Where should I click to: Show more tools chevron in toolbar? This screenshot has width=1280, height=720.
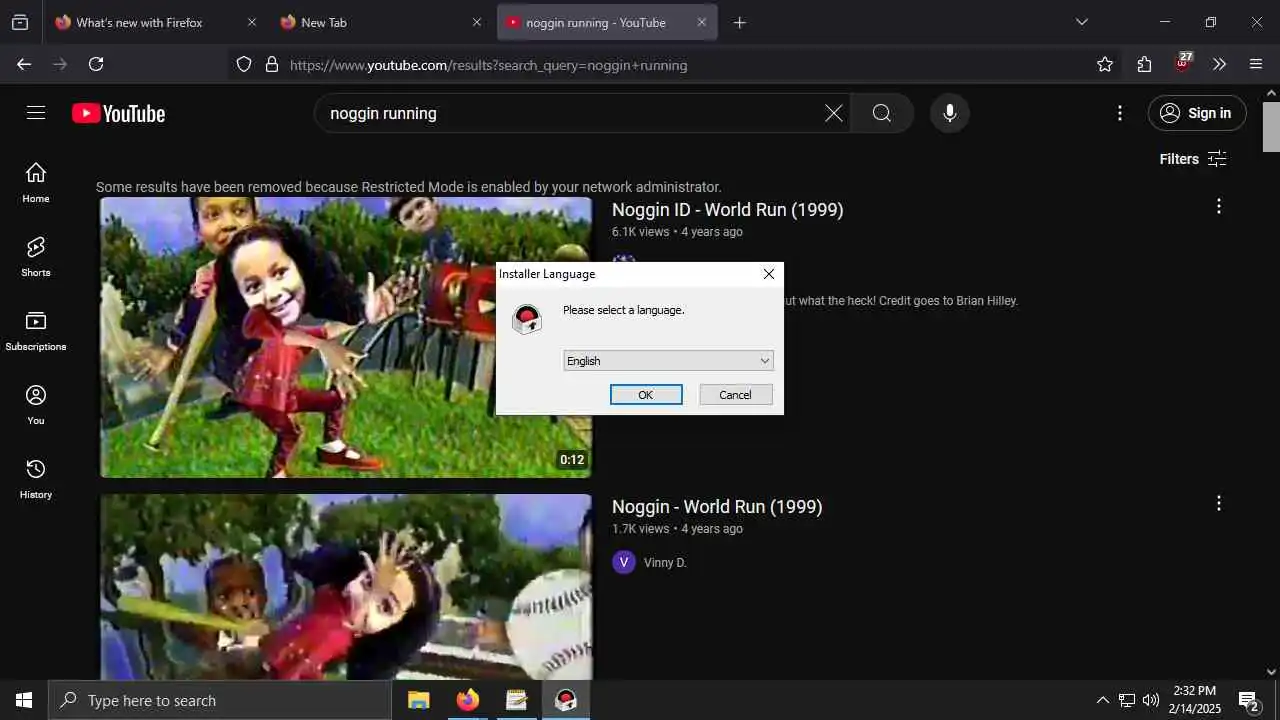click(x=1219, y=64)
